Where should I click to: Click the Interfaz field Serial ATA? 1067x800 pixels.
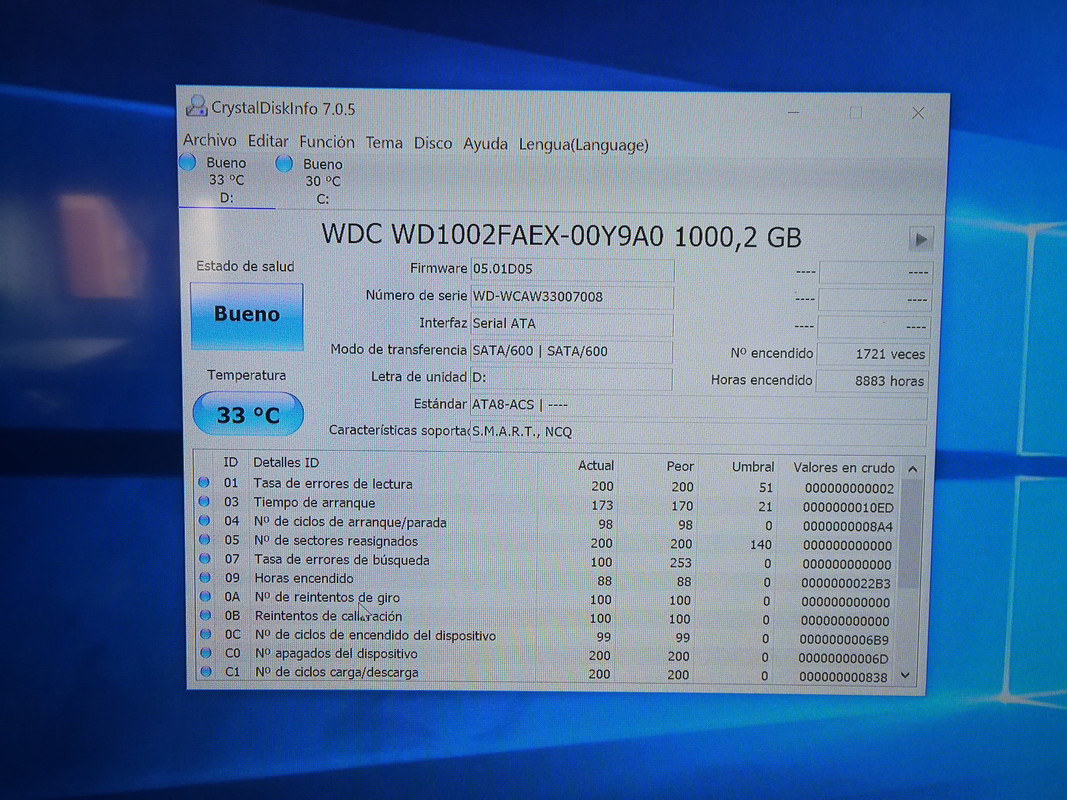[x=572, y=324]
